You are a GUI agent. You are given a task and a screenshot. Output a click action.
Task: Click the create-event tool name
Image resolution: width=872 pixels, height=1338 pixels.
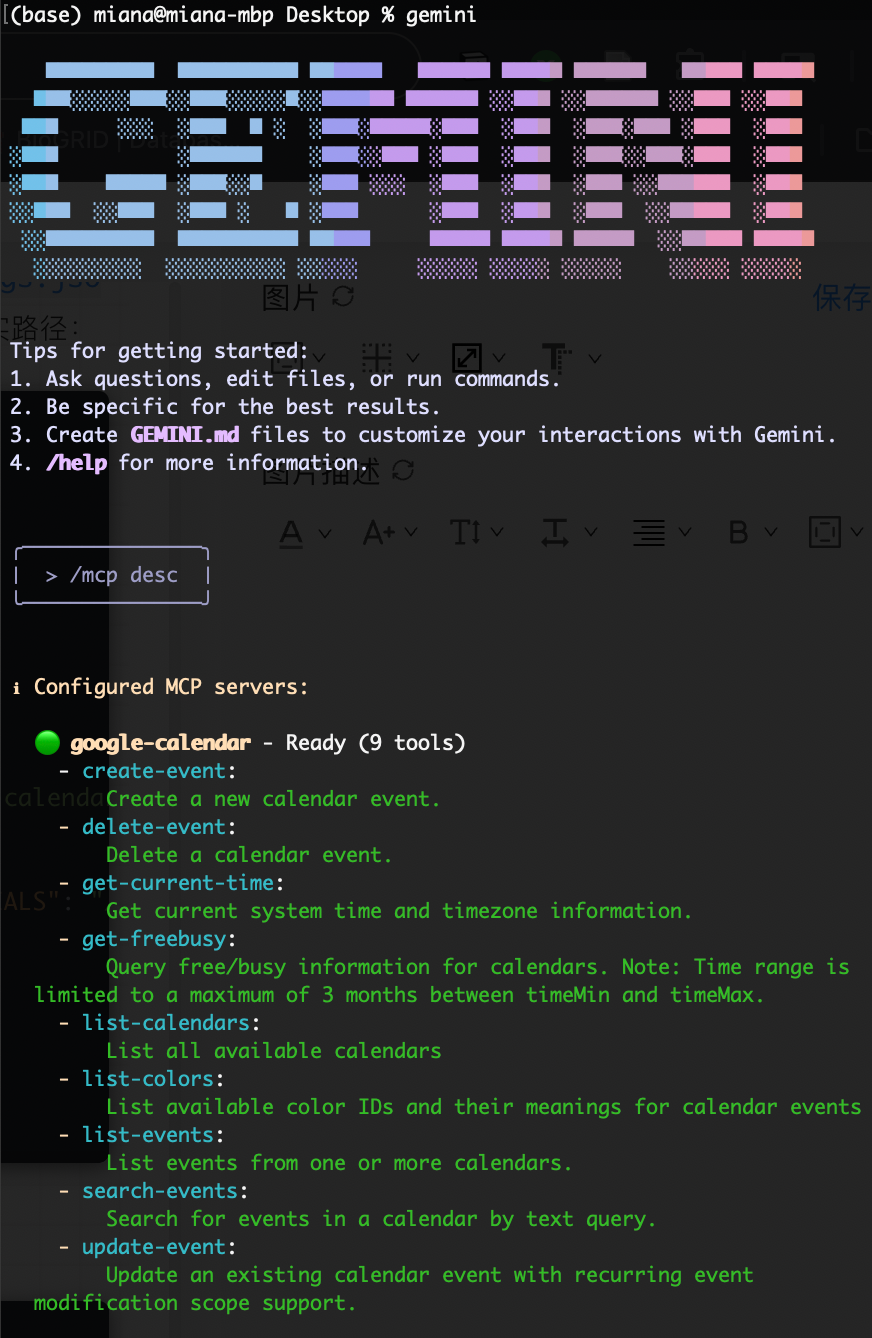155,771
